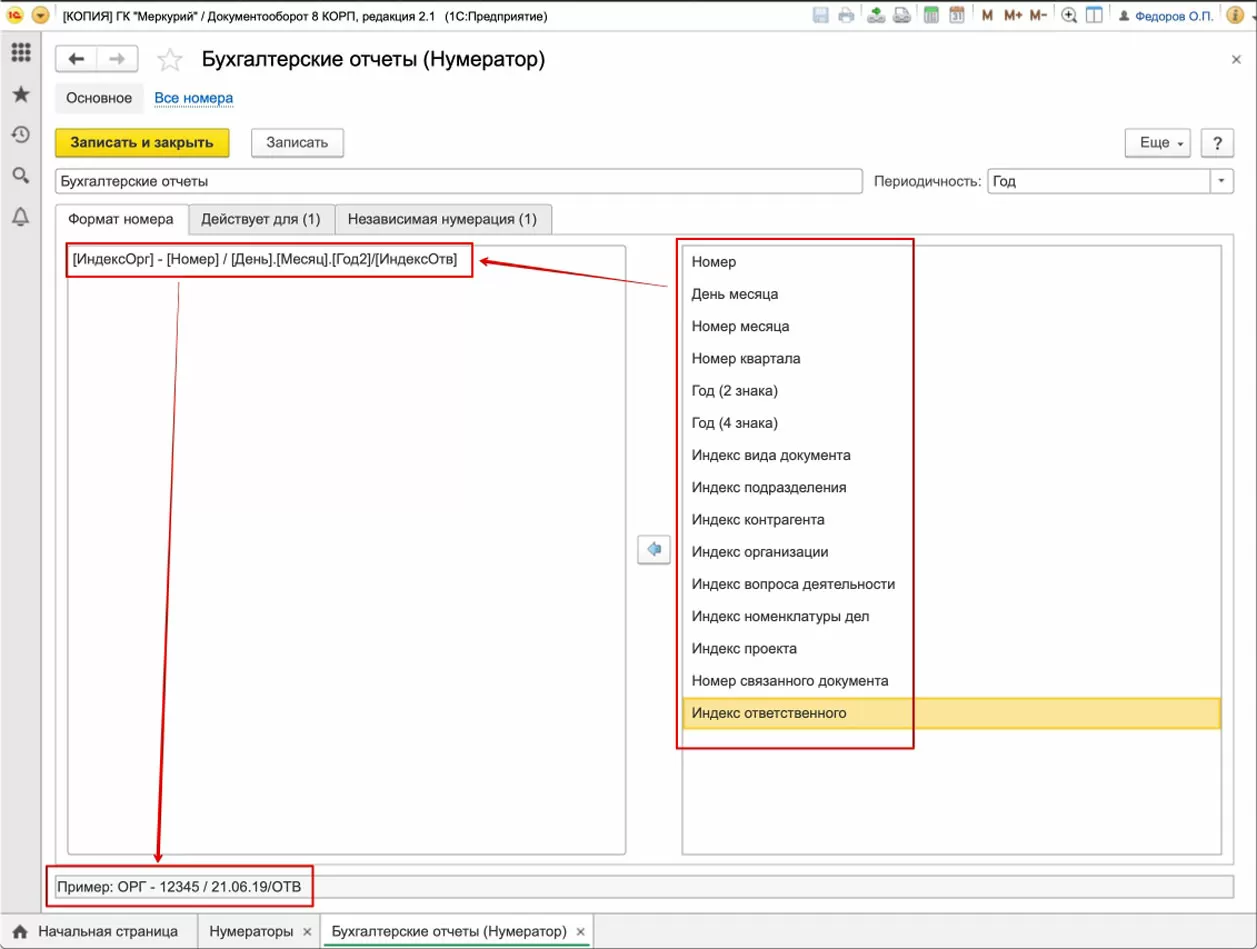Open Favorites via the star sidebar icon
This screenshot has height=949, width=1257.
20,94
